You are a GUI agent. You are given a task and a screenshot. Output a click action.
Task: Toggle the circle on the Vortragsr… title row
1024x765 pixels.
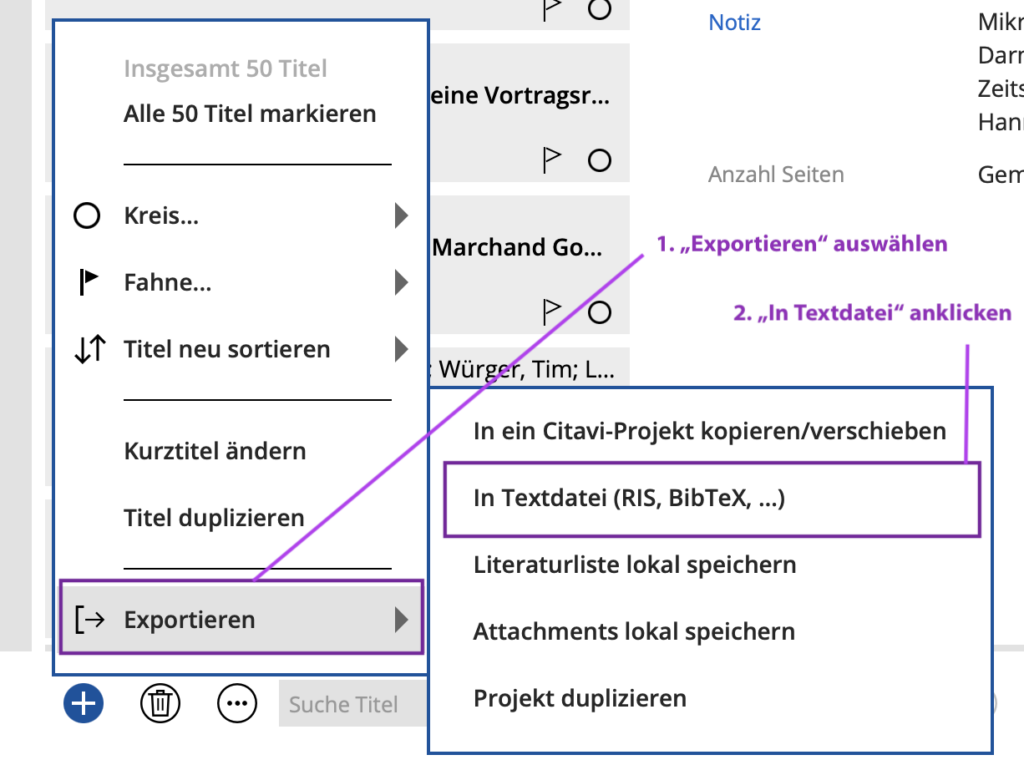click(599, 160)
